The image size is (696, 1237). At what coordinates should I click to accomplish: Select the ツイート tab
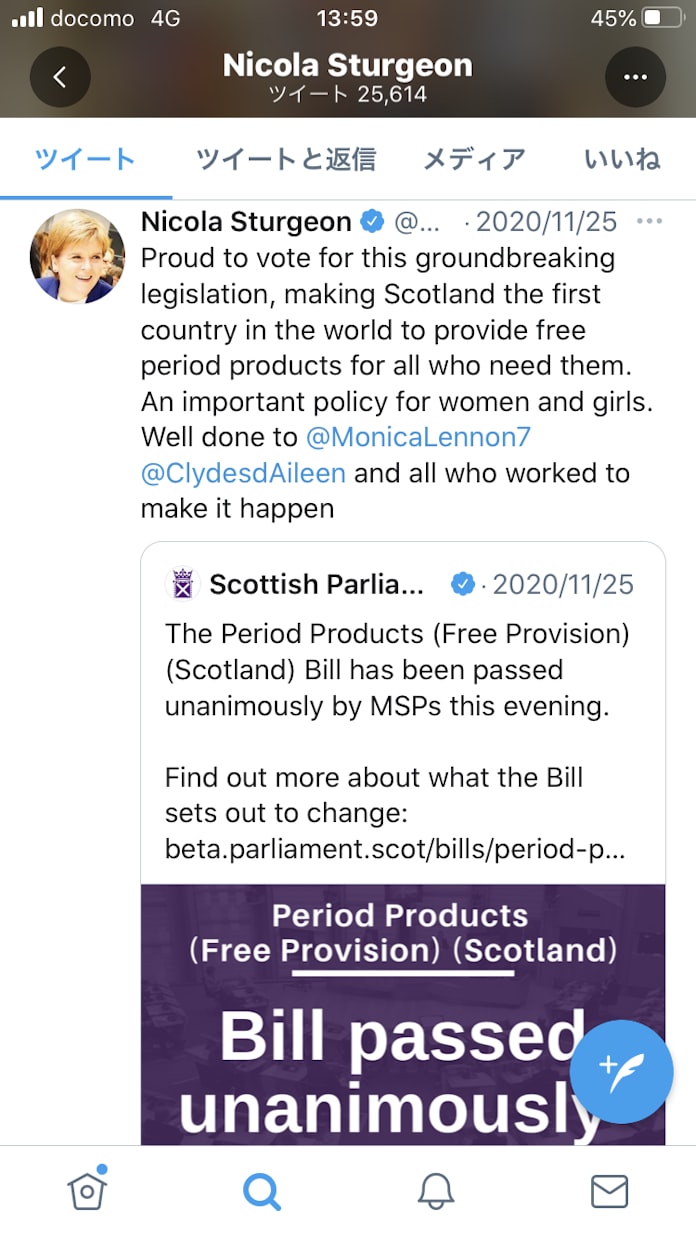[85, 159]
